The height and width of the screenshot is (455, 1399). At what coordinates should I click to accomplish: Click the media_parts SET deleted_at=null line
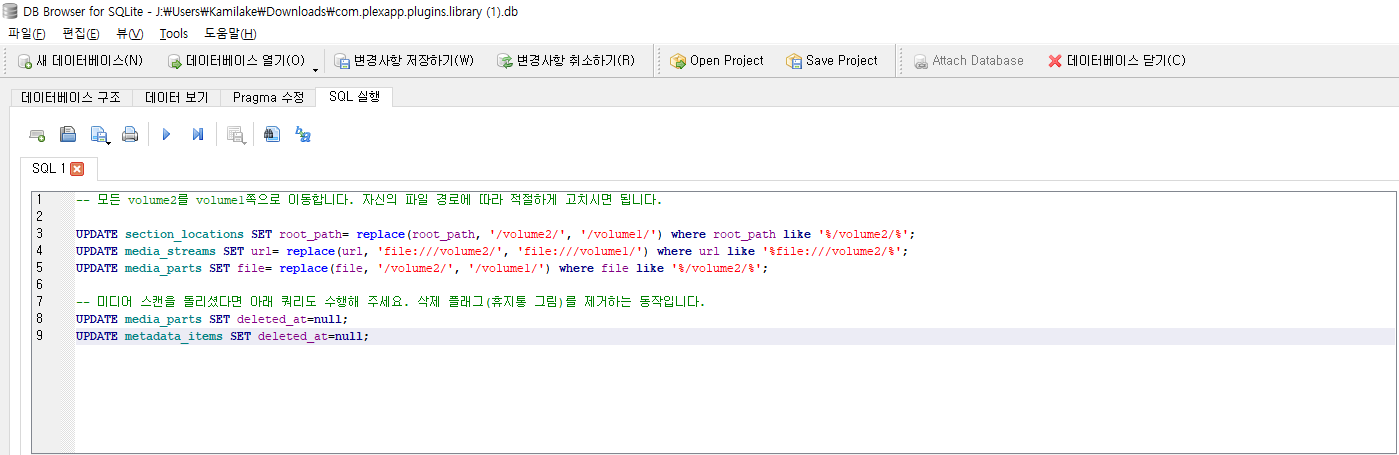coord(212,319)
